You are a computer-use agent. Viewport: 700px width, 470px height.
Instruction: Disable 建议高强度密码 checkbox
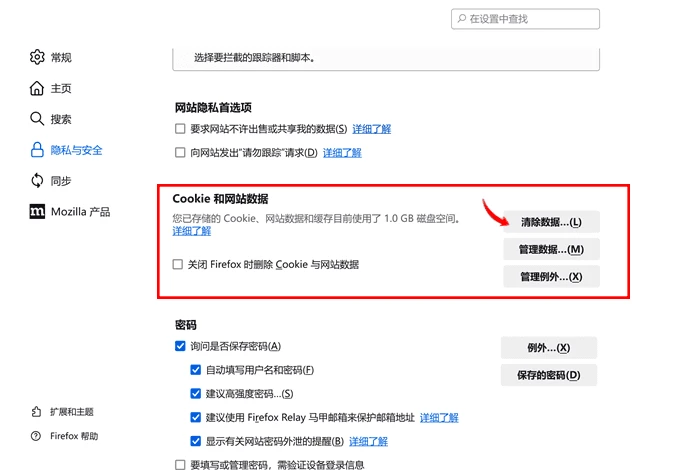tap(196, 394)
